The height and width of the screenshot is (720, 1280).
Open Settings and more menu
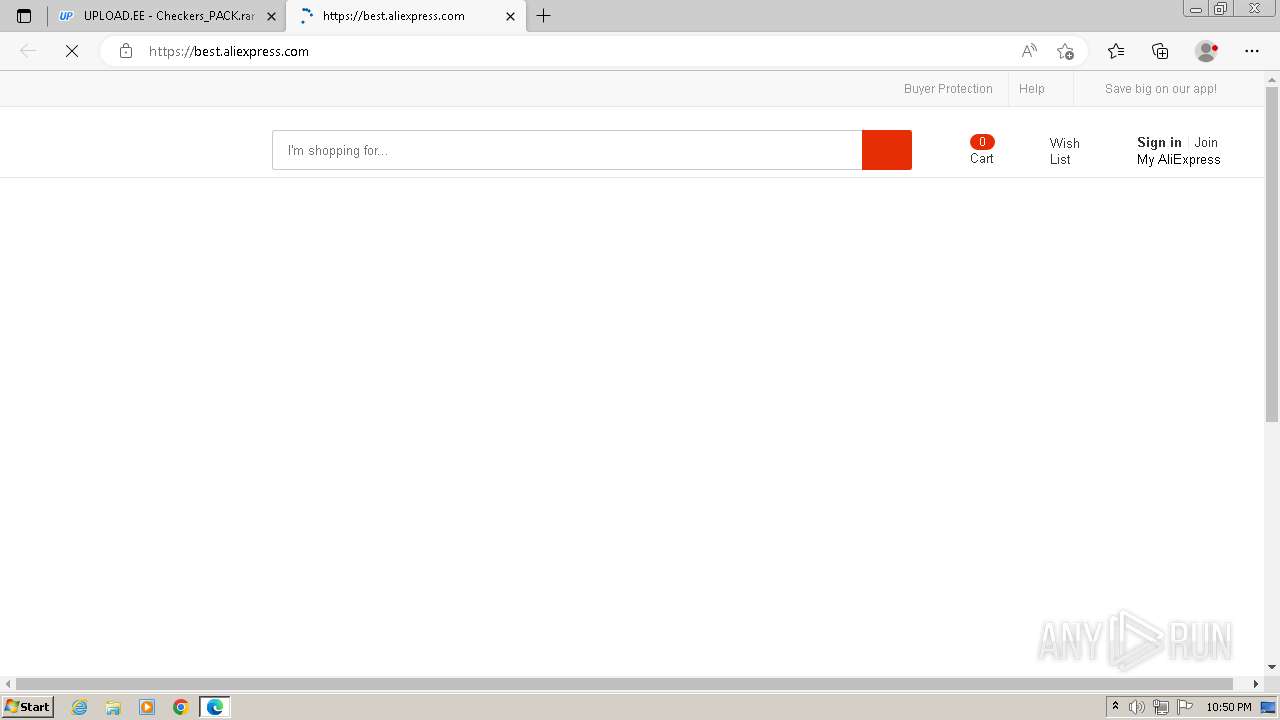tap(1252, 51)
